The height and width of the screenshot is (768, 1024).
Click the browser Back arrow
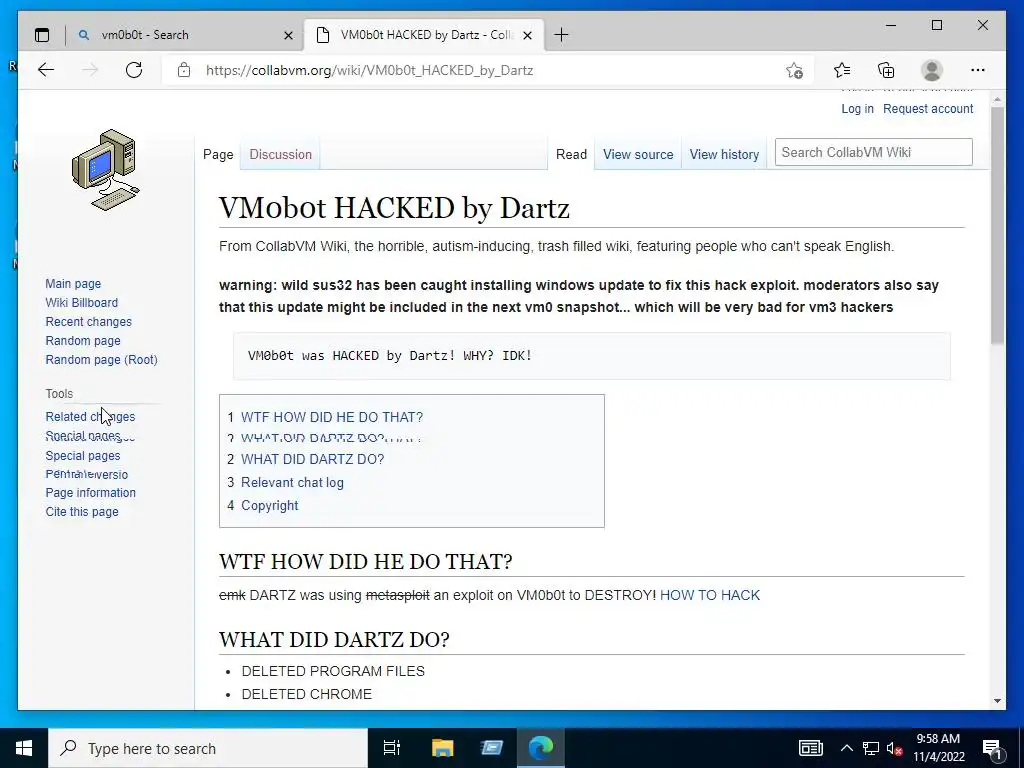tap(46, 70)
